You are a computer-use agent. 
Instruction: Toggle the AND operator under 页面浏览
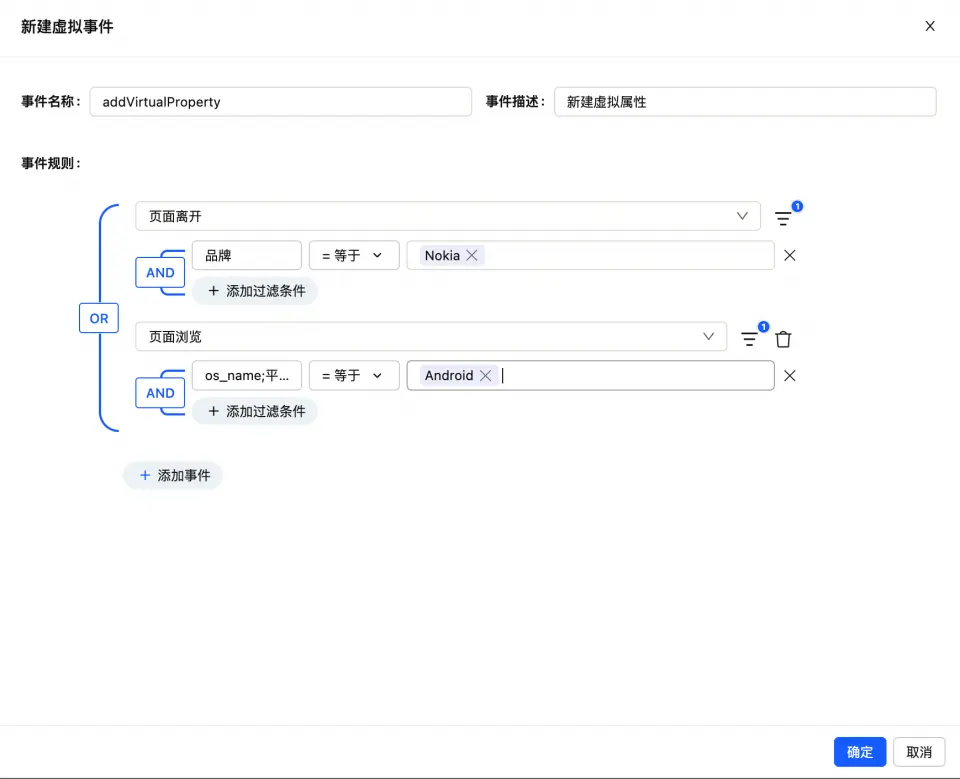coord(160,393)
